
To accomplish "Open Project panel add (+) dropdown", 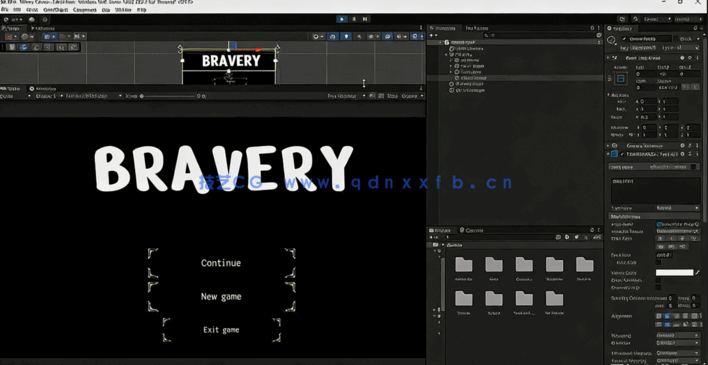I will coord(433,237).
